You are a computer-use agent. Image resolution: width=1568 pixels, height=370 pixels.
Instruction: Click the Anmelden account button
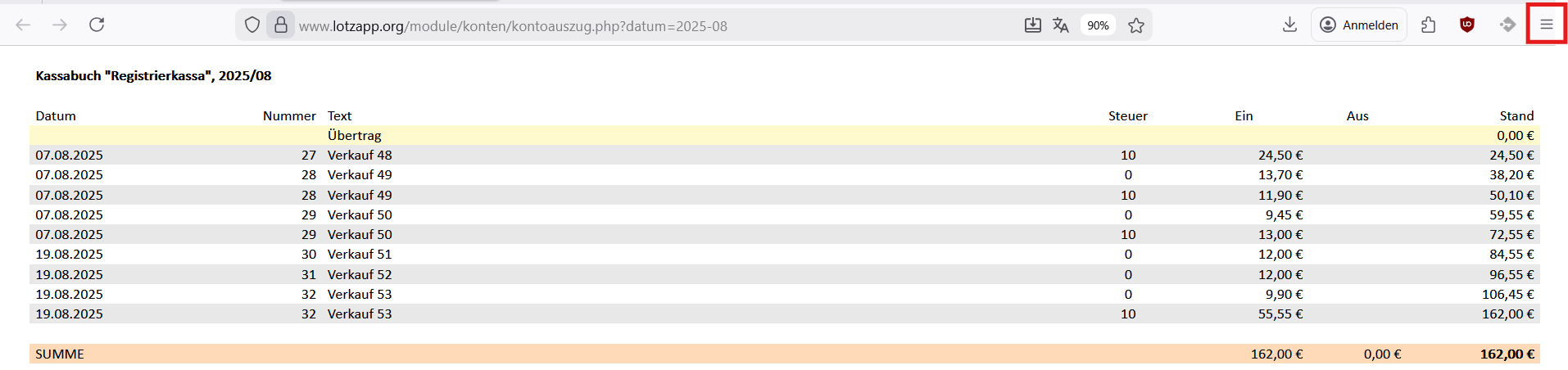pos(1359,25)
